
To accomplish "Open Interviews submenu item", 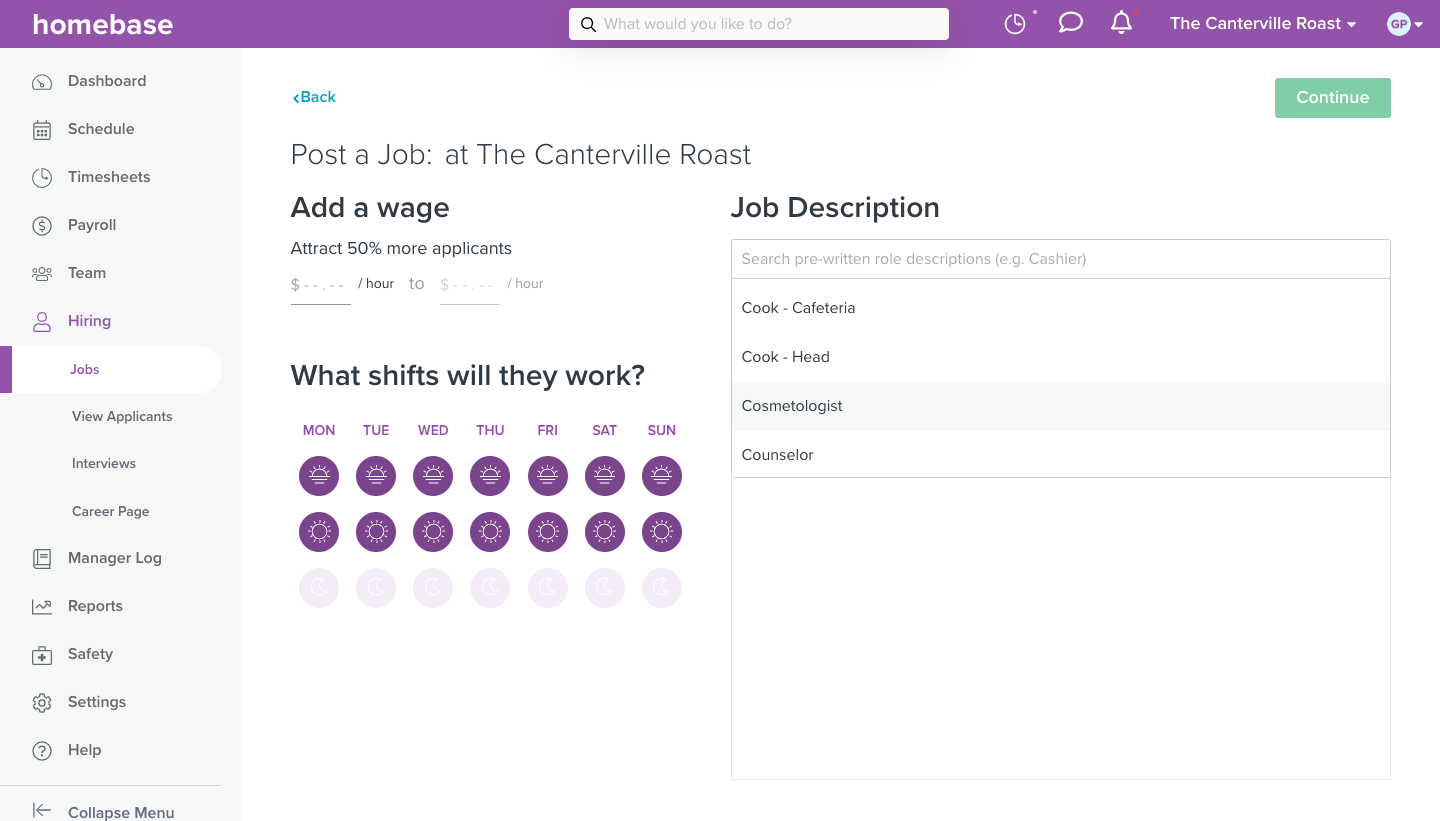I will tap(104, 463).
